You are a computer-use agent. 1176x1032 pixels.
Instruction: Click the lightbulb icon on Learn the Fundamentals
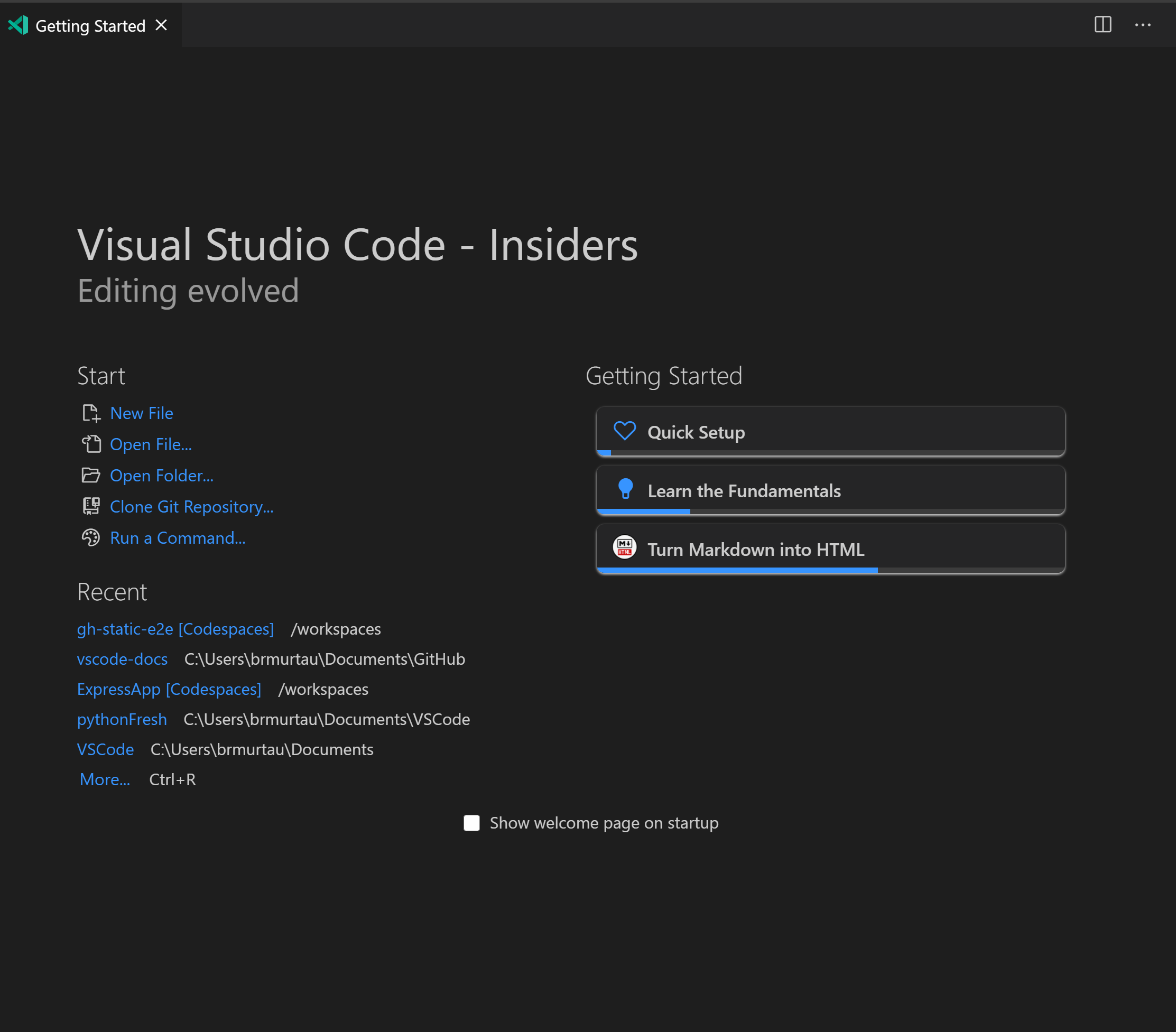[625, 490]
